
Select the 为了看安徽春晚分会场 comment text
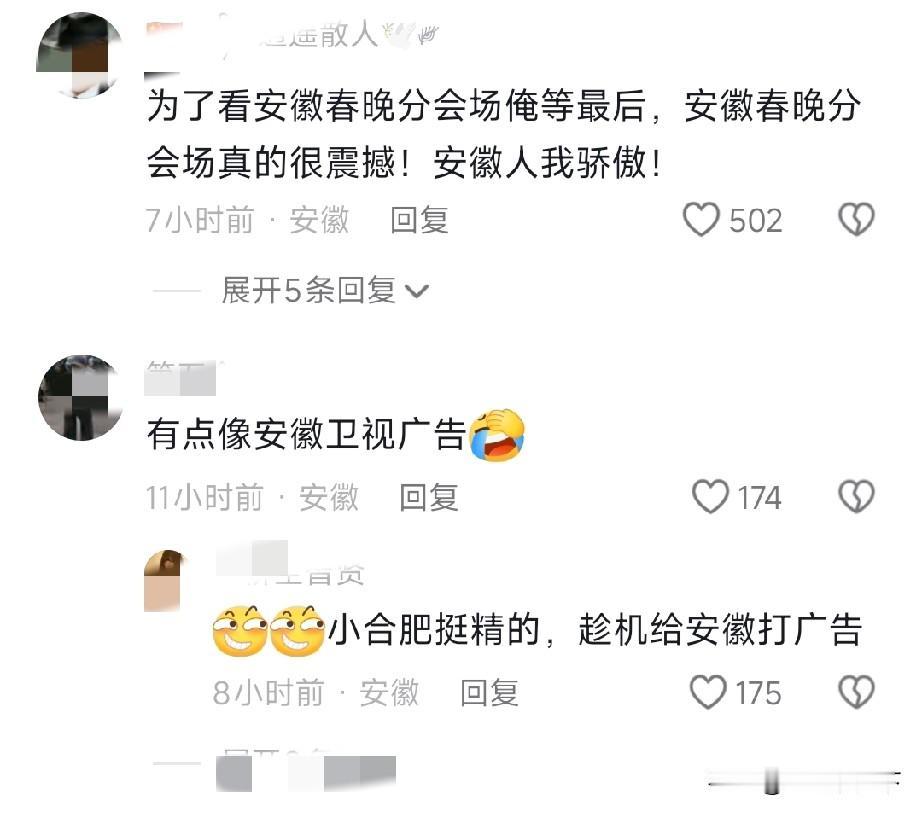point(503,134)
